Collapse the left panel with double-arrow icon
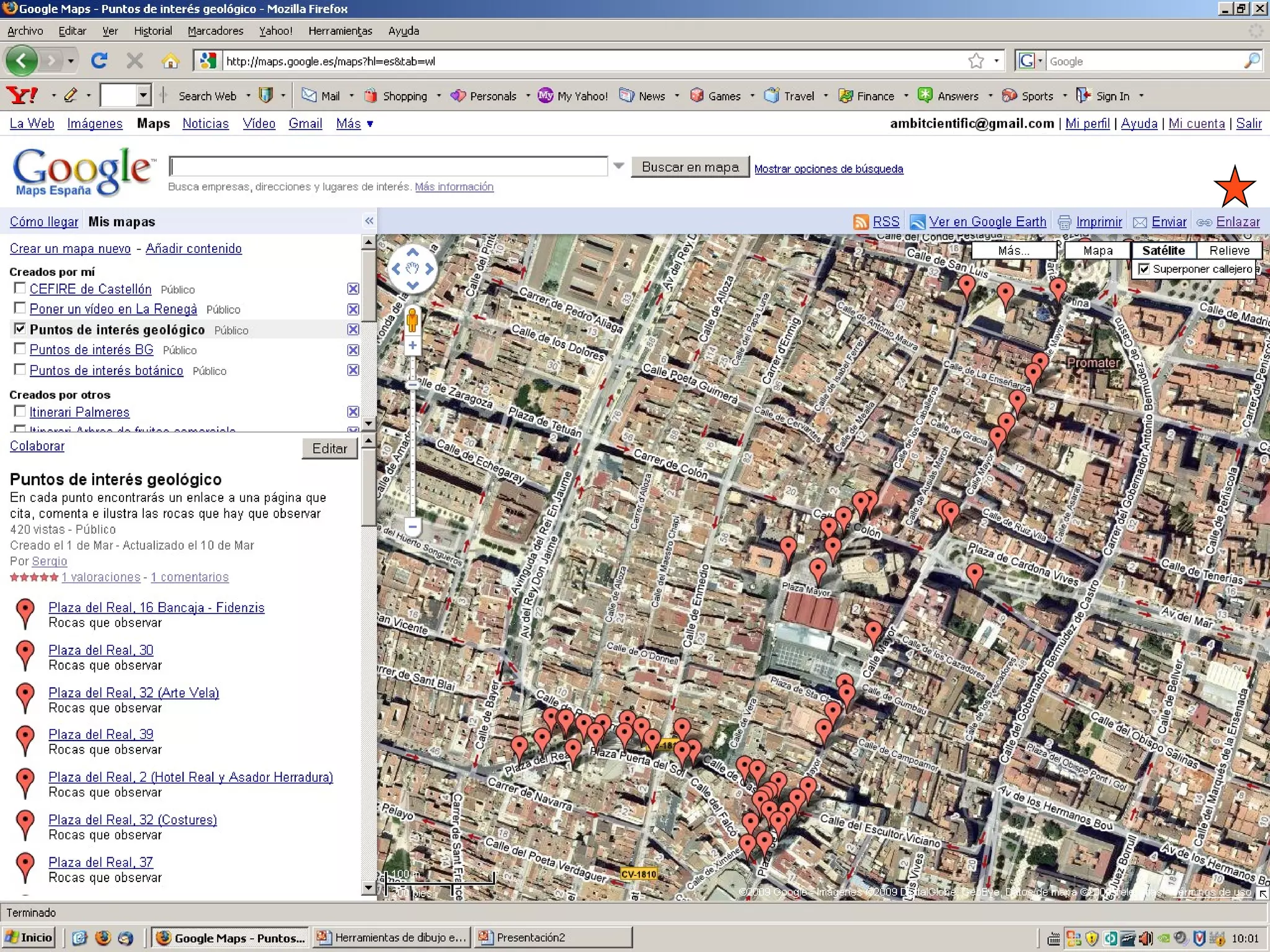This screenshot has width=1270, height=952. pos(369,221)
